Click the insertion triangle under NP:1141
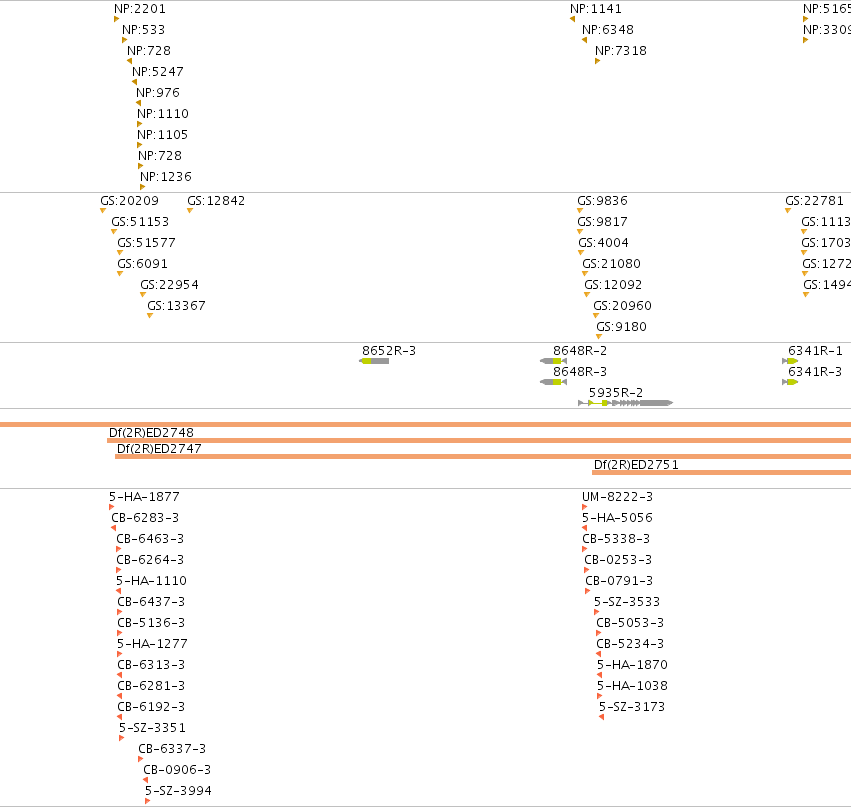The height and width of the screenshot is (807, 851). 573,19
